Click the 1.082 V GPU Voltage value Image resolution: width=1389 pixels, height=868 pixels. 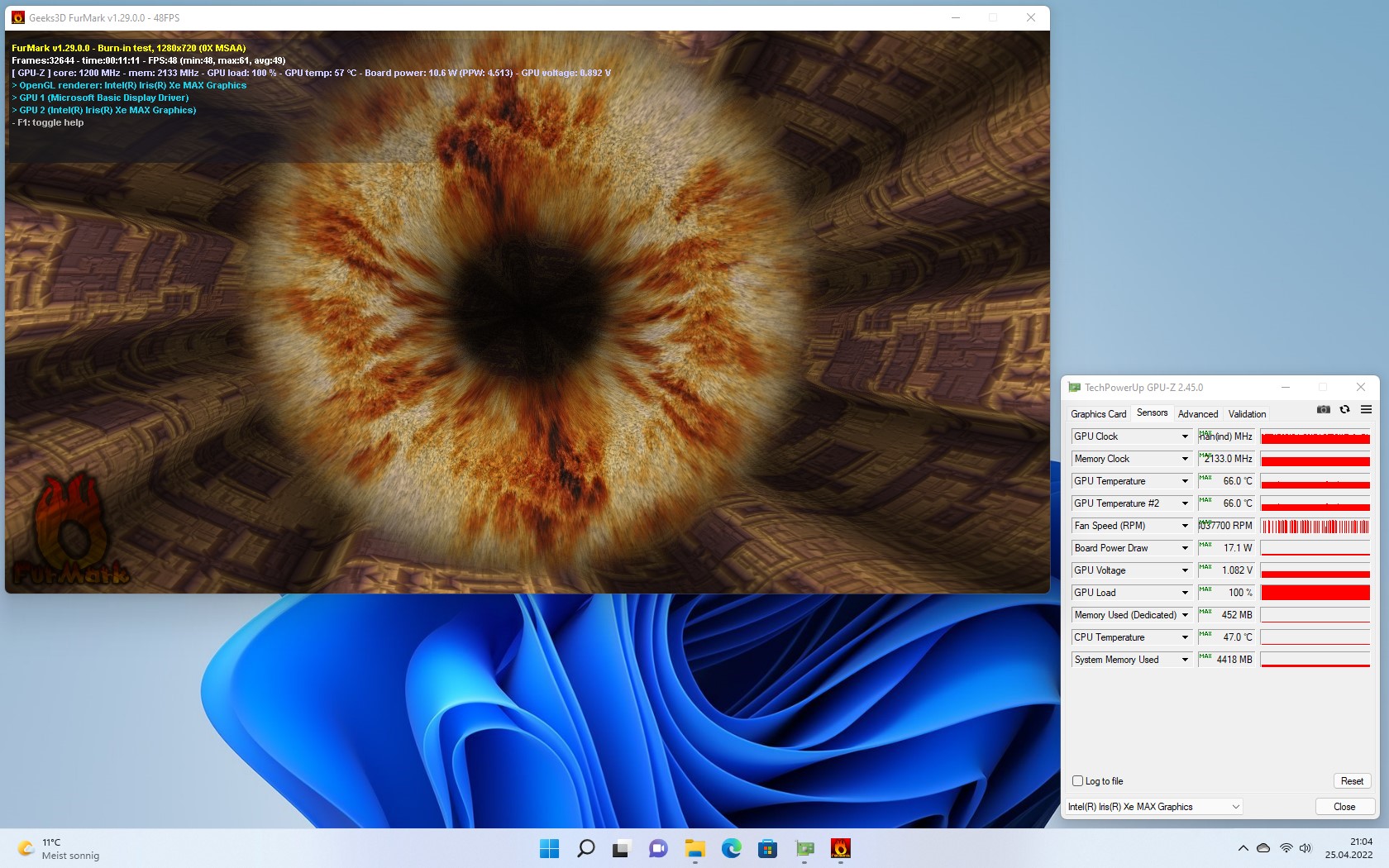pyautogui.click(x=1226, y=570)
